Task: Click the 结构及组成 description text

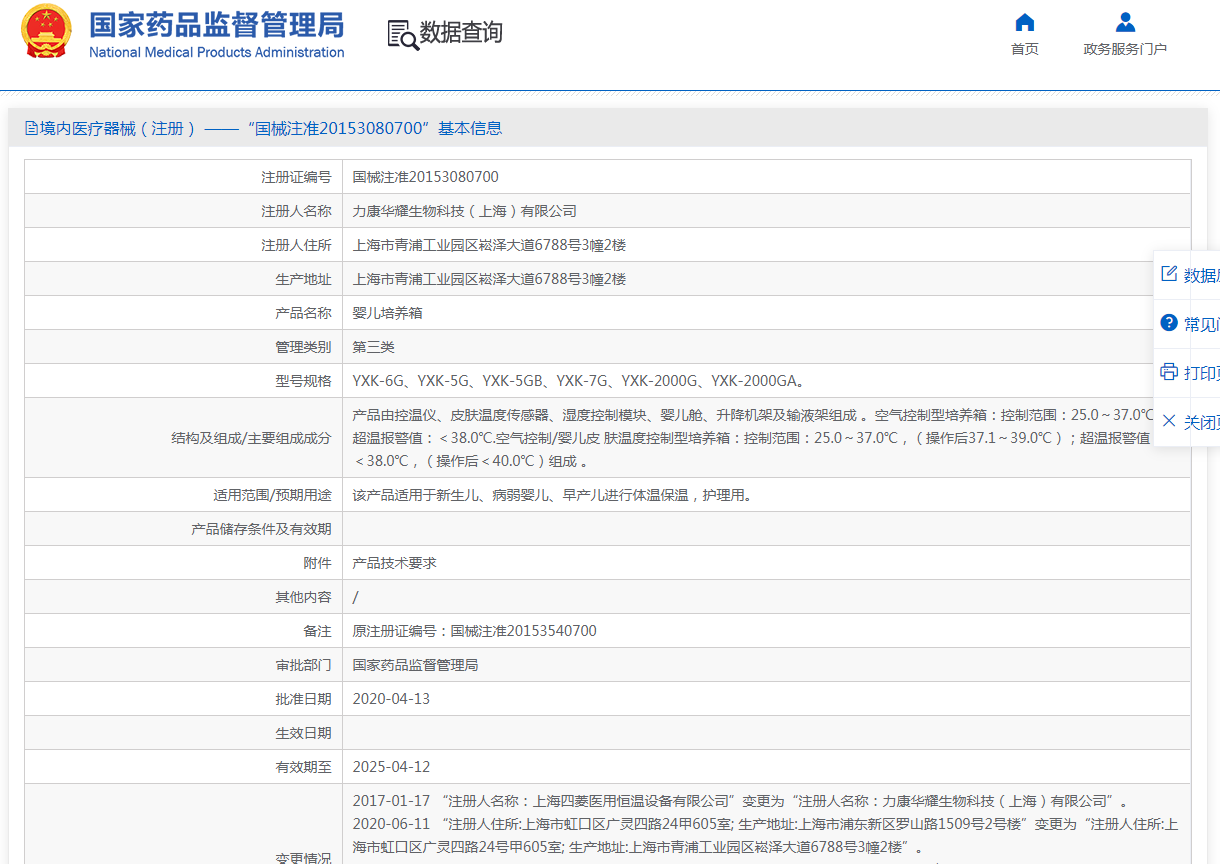Action: pos(753,438)
